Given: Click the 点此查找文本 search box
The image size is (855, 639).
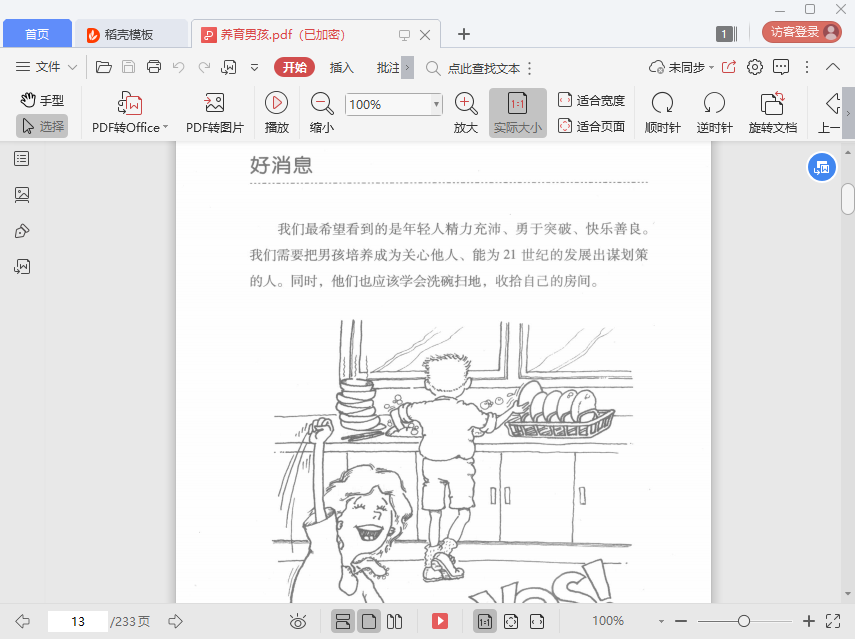Looking at the screenshot, I should 484,69.
